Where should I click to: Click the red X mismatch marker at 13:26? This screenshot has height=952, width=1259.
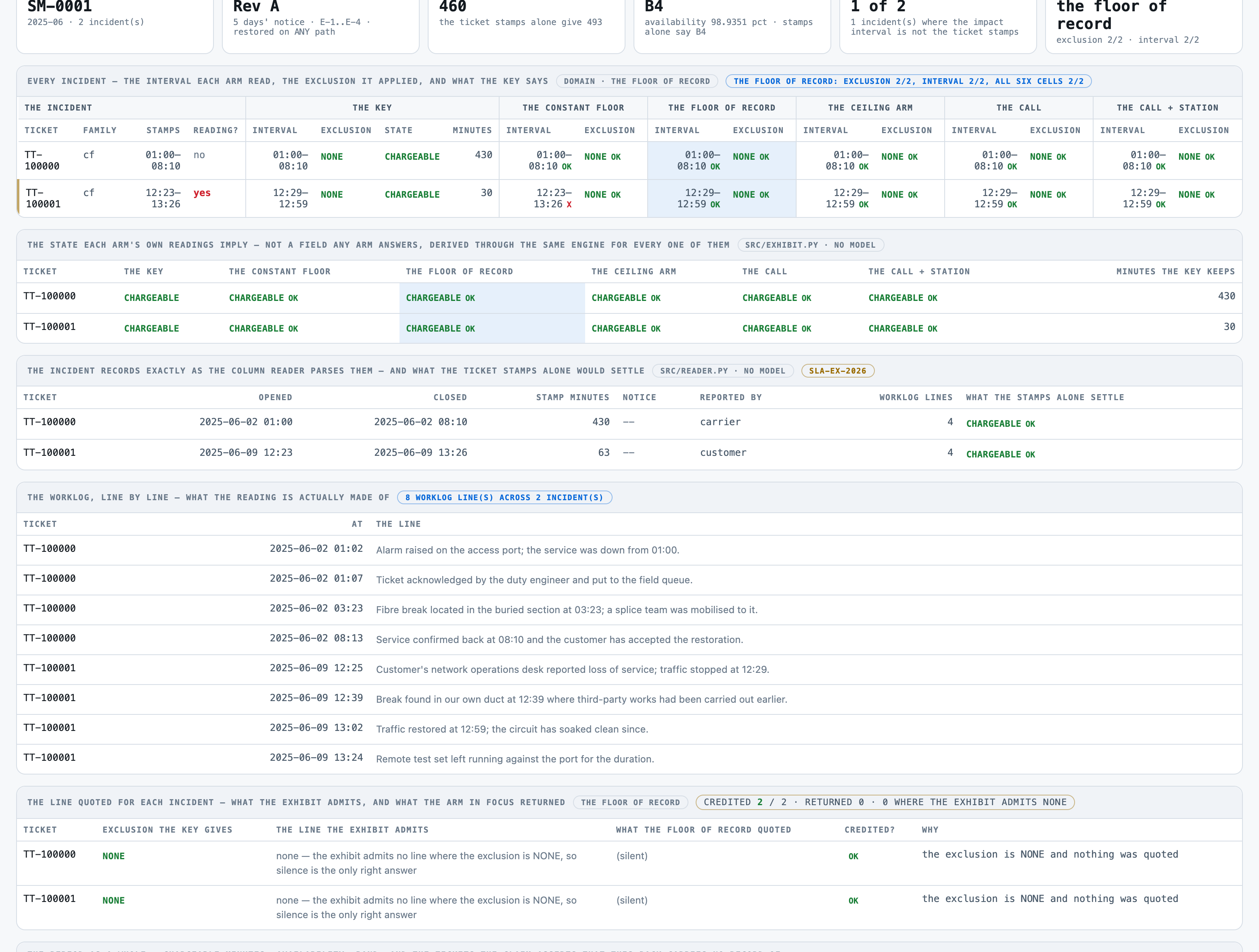pyautogui.click(x=569, y=205)
